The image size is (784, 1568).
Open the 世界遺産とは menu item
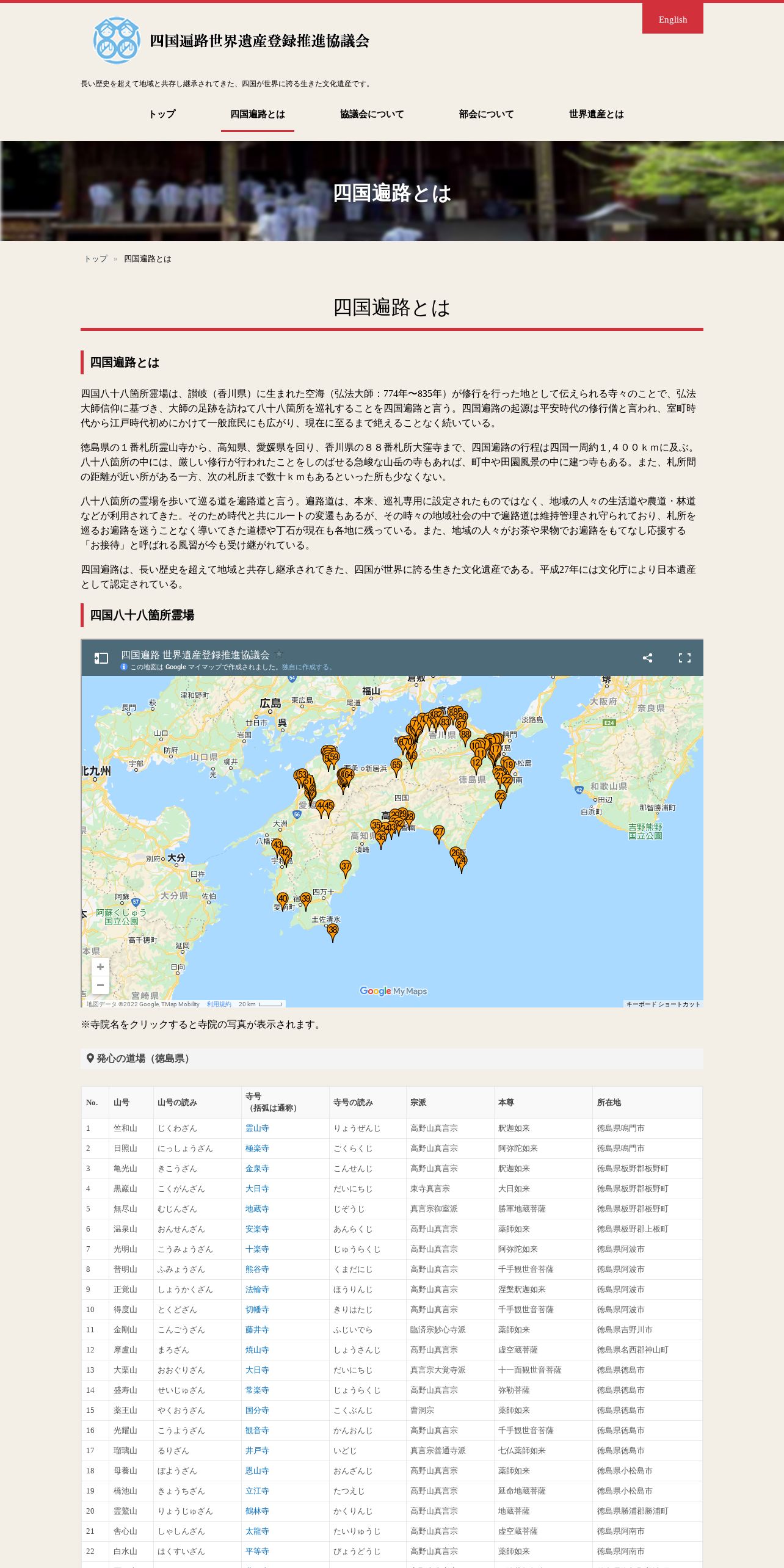[x=597, y=114]
